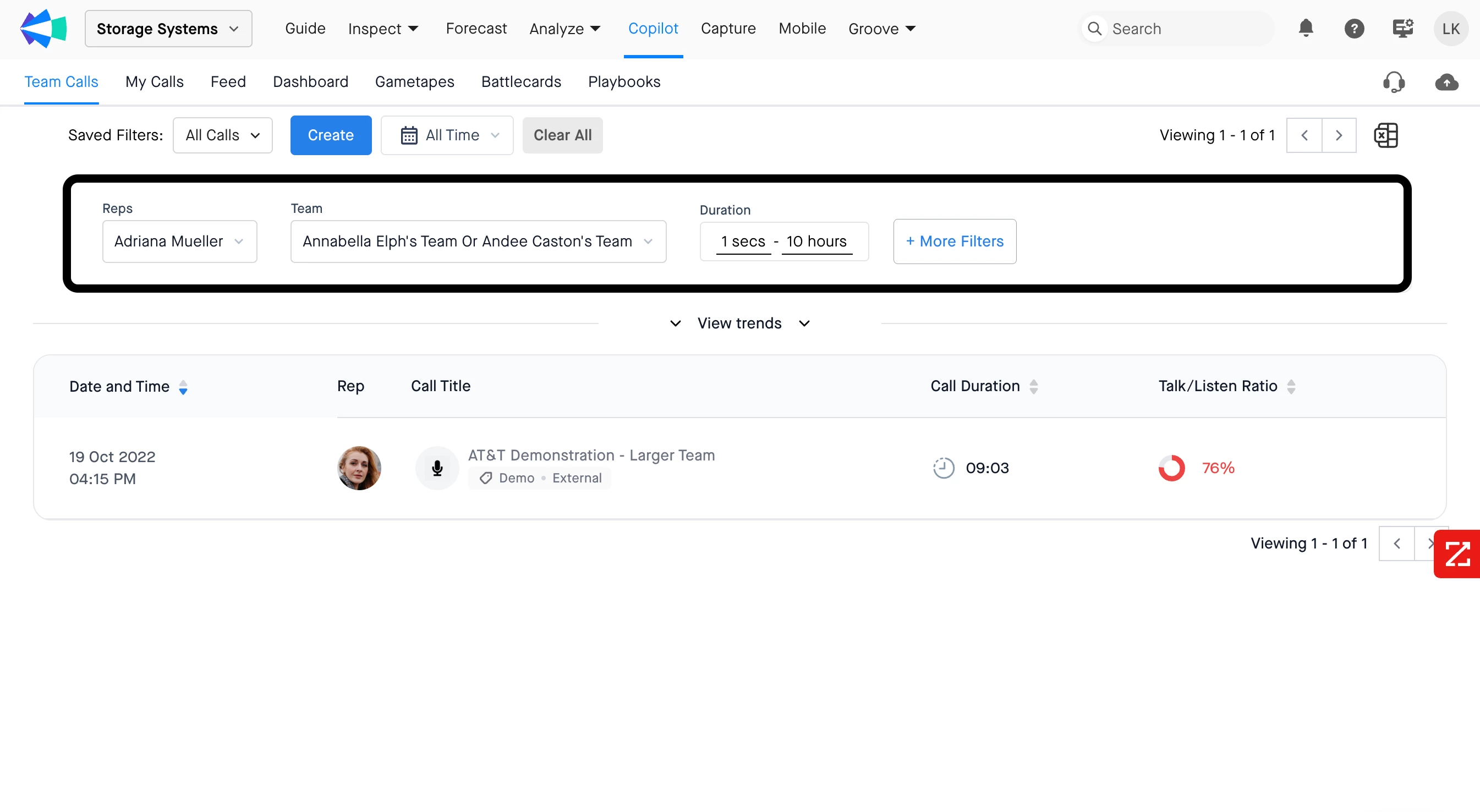1480x812 pixels.
Task: Click the + More Filters button
Action: (955, 242)
